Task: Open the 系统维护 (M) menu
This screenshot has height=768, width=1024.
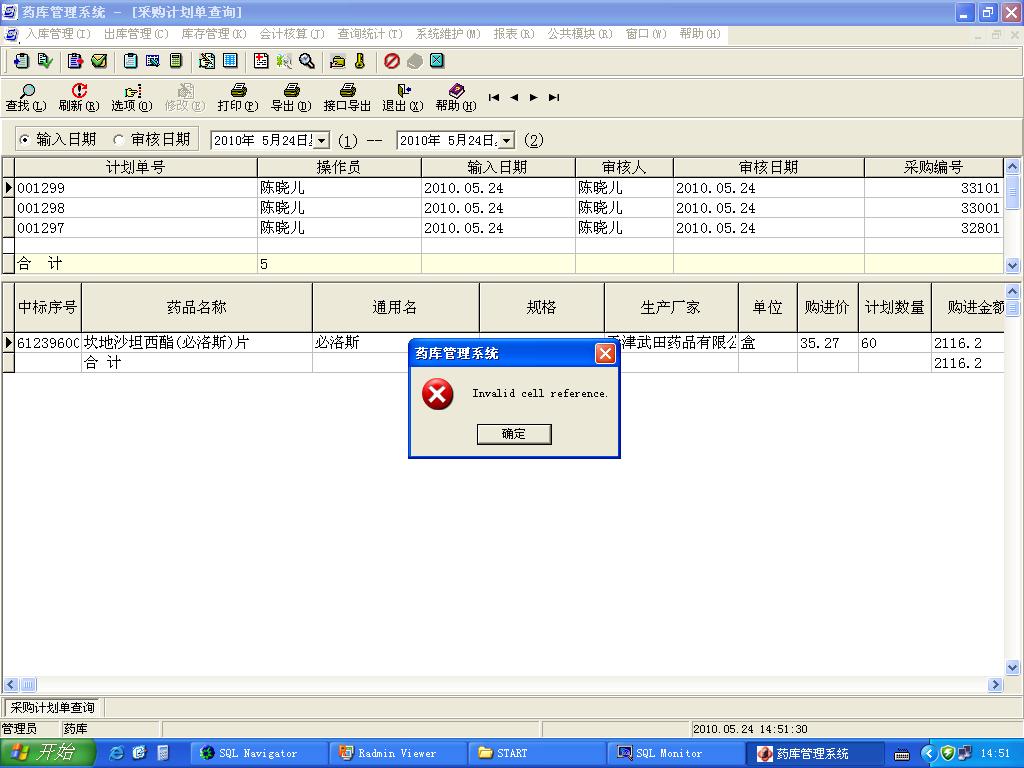Action: (448, 34)
